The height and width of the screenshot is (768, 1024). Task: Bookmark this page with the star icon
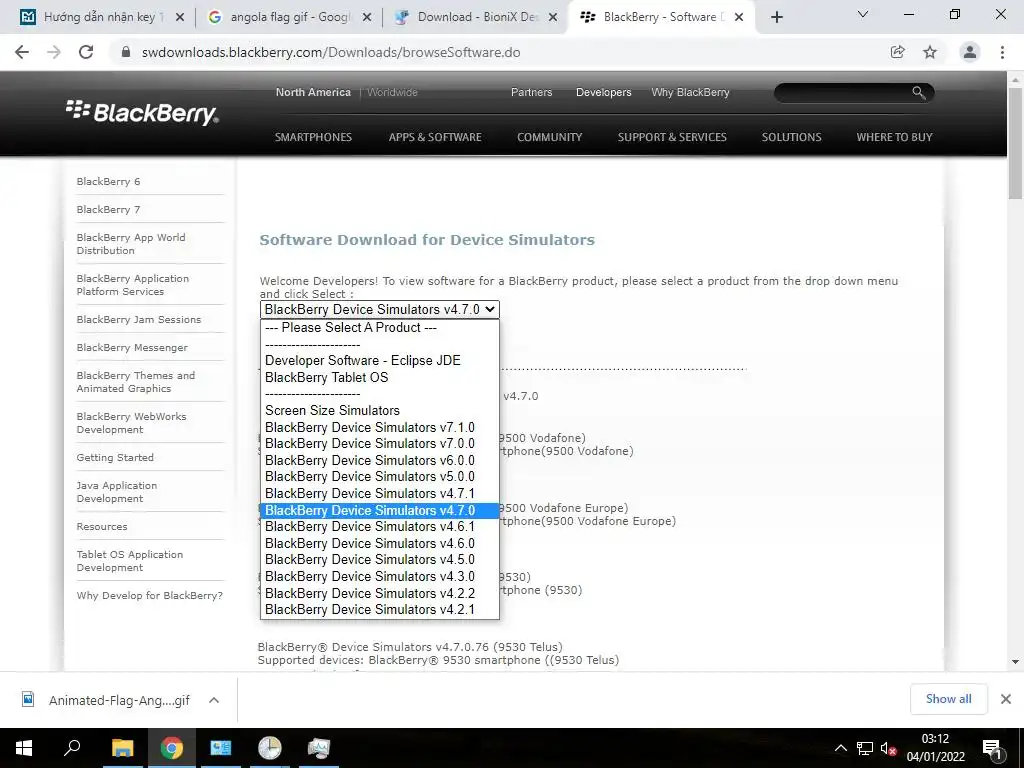(x=930, y=52)
